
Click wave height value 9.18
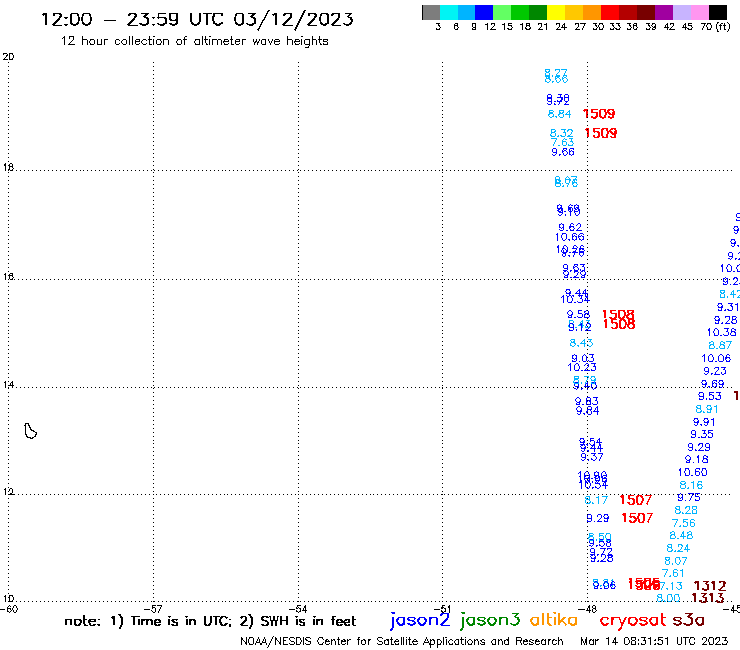(697, 460)
